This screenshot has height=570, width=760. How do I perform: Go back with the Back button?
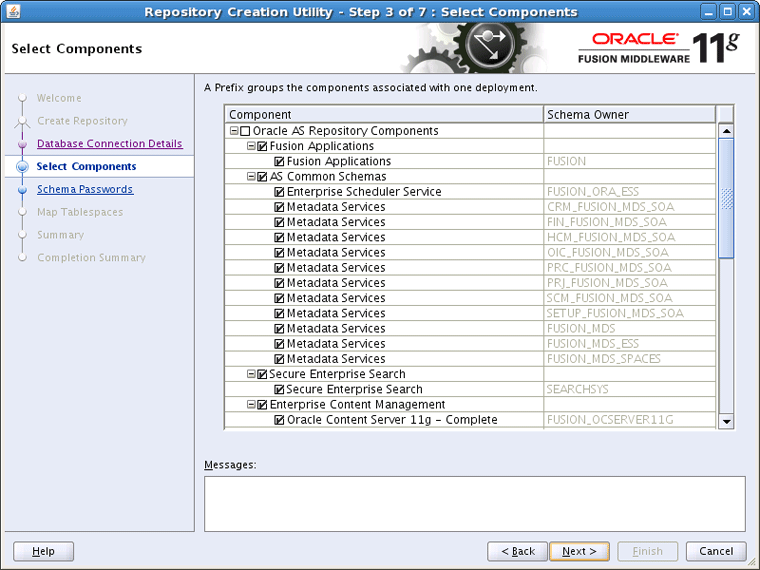tap(517, 551)
